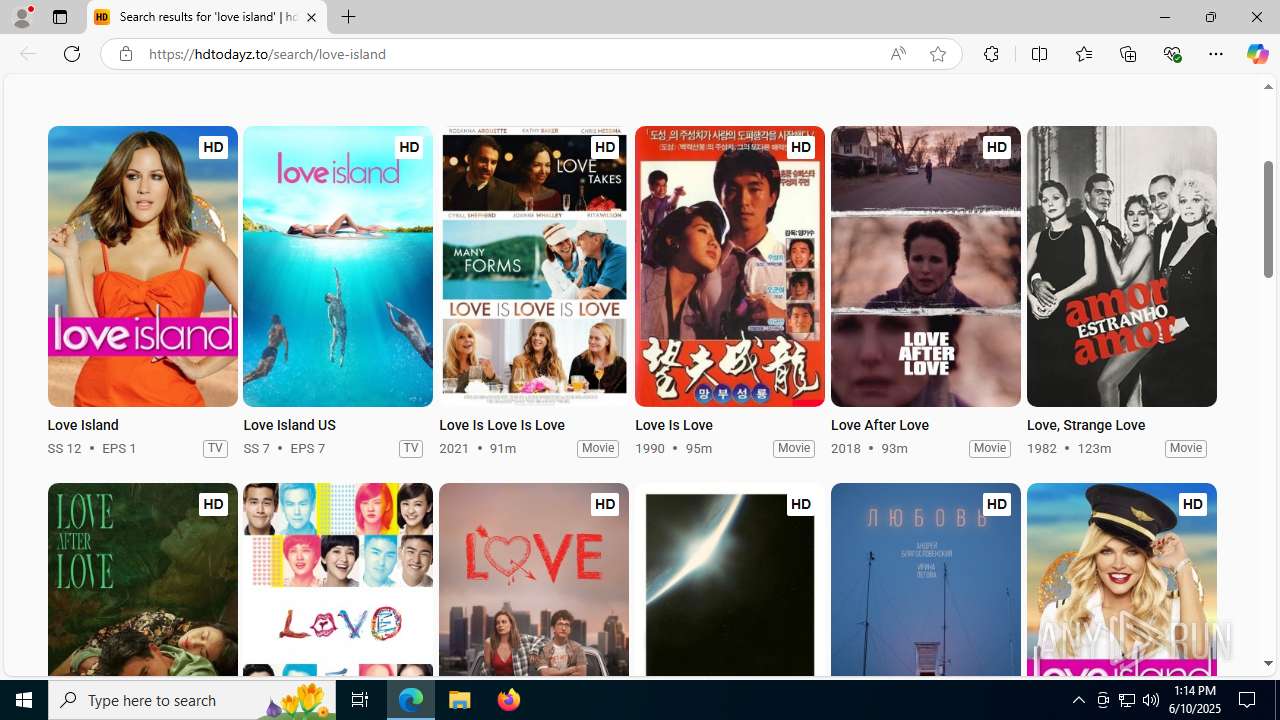The image size is (1280, 720).
Task: Open the Love Island US poster
Action: tap(338, 266)
